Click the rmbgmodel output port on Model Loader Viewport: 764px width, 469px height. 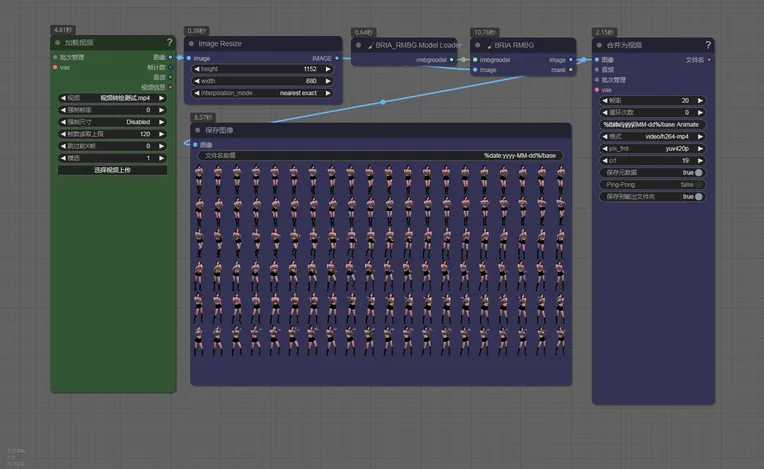(x=452, y=59)
